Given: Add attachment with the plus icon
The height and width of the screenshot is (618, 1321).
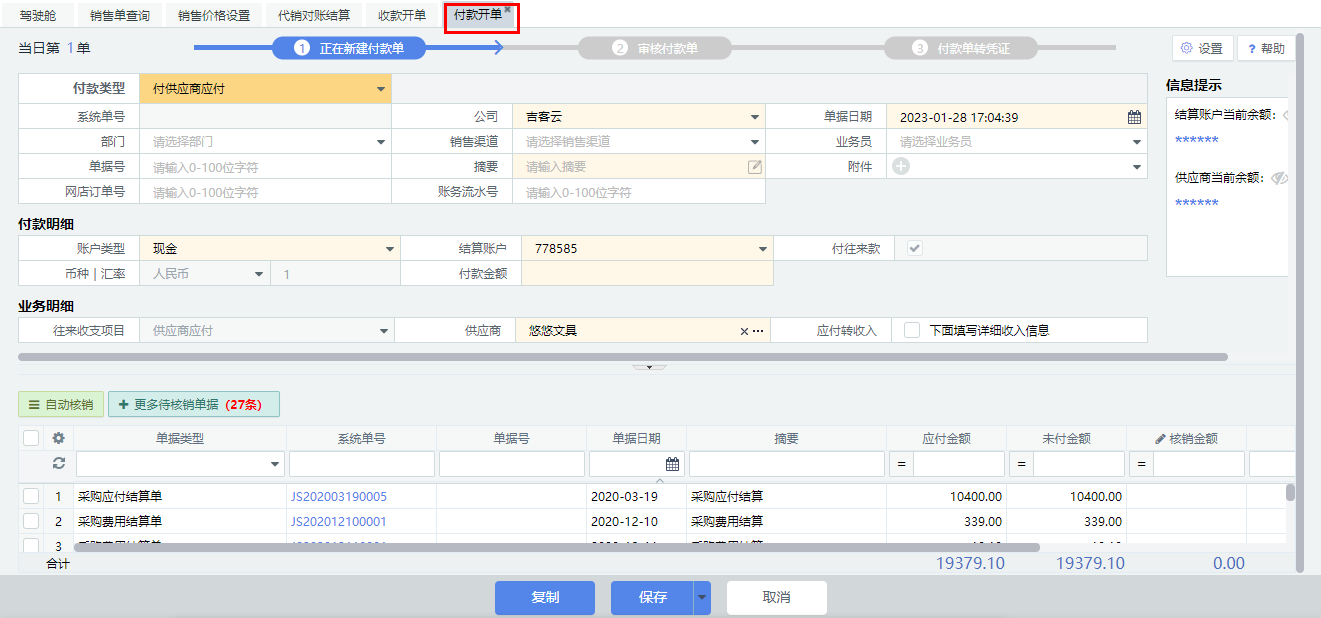Looking at the screenshot, I should (x=901, y=167).
